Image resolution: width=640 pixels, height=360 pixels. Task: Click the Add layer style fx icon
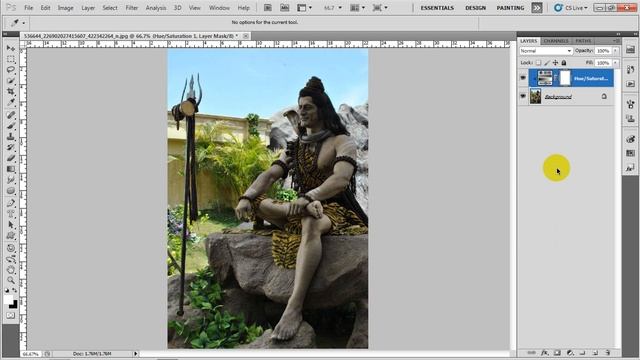544,353
